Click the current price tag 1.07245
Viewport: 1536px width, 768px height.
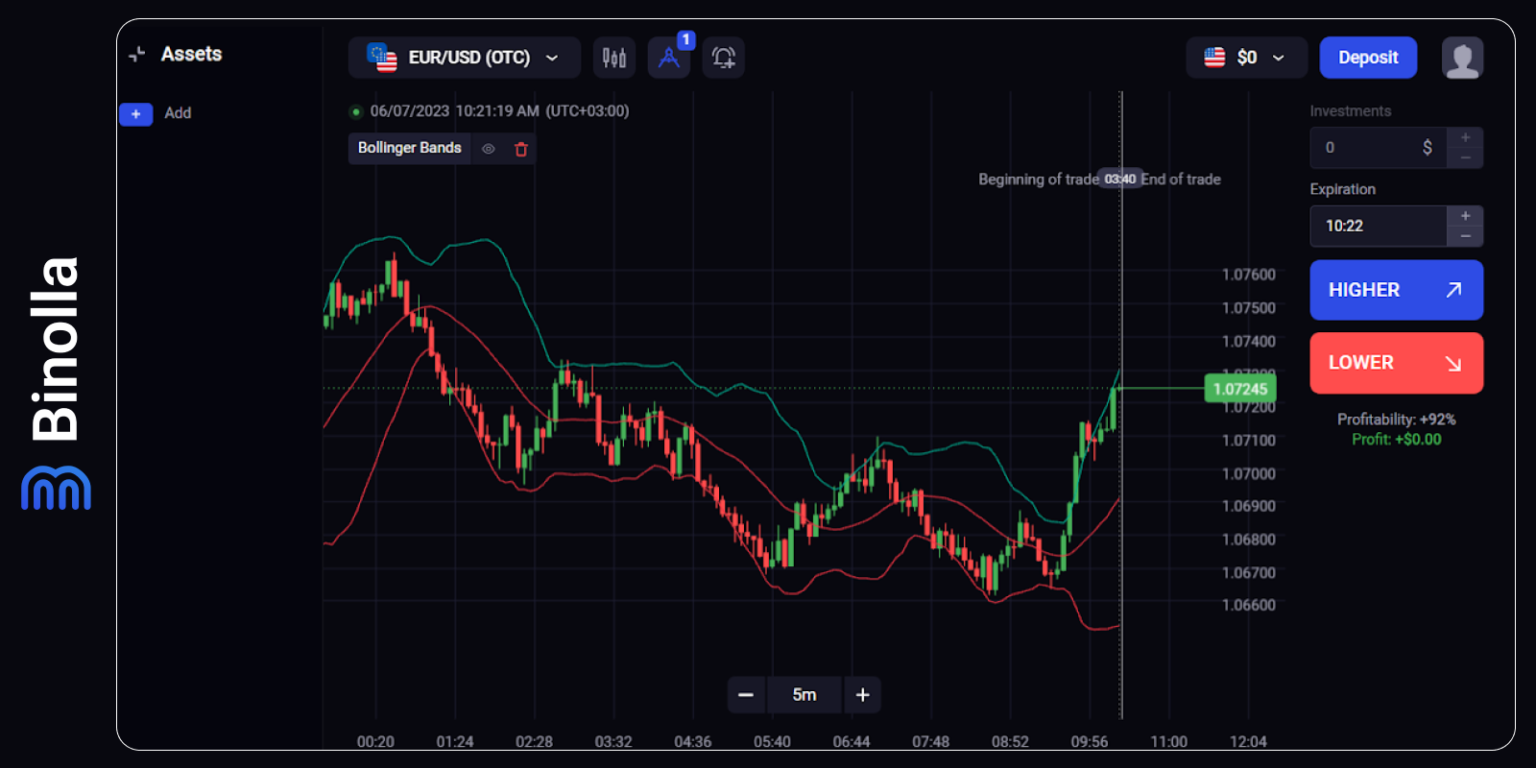pyautogui.click(x=1240, y=388)
